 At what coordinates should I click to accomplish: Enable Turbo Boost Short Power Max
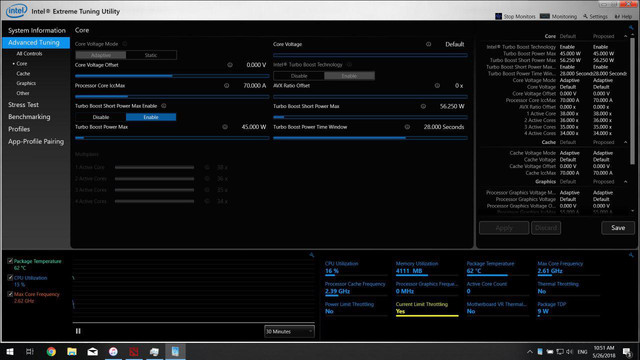pos(151,117)
